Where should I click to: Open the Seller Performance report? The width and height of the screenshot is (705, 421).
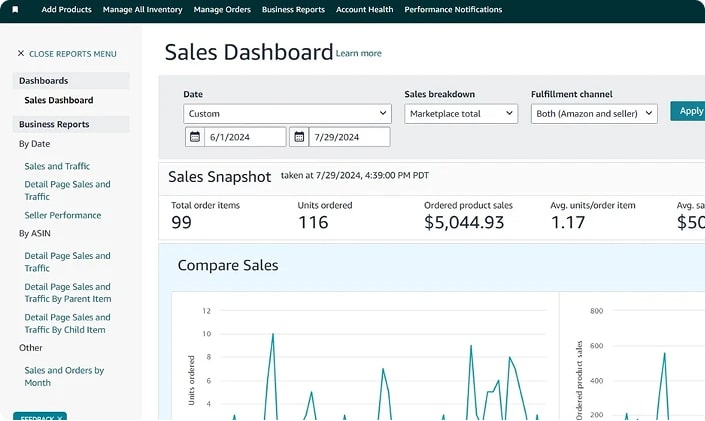pos(62,215)
